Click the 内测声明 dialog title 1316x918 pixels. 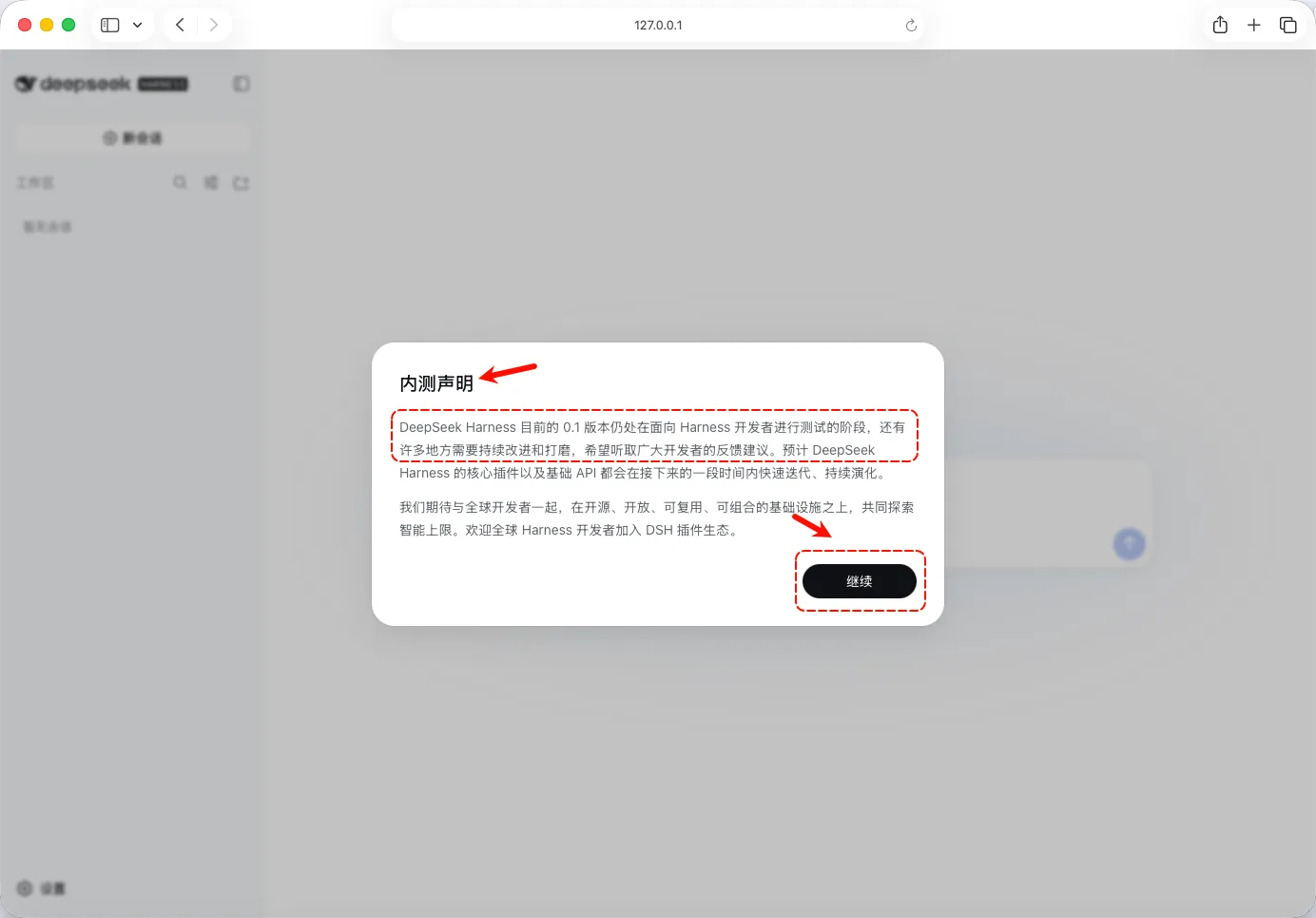coord(436,383)
